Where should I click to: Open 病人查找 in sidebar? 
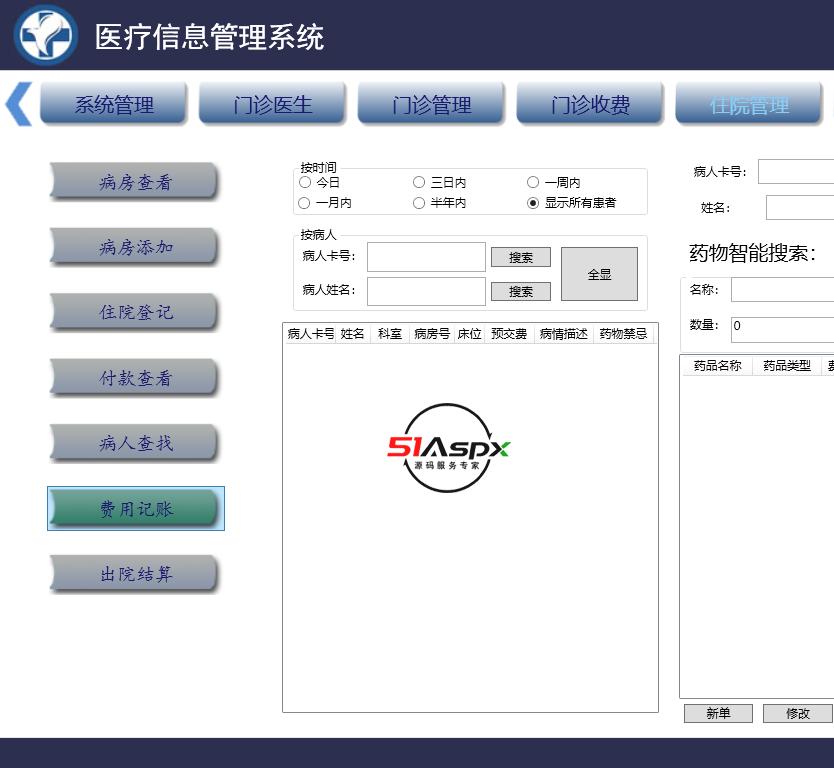coord(134,443)
